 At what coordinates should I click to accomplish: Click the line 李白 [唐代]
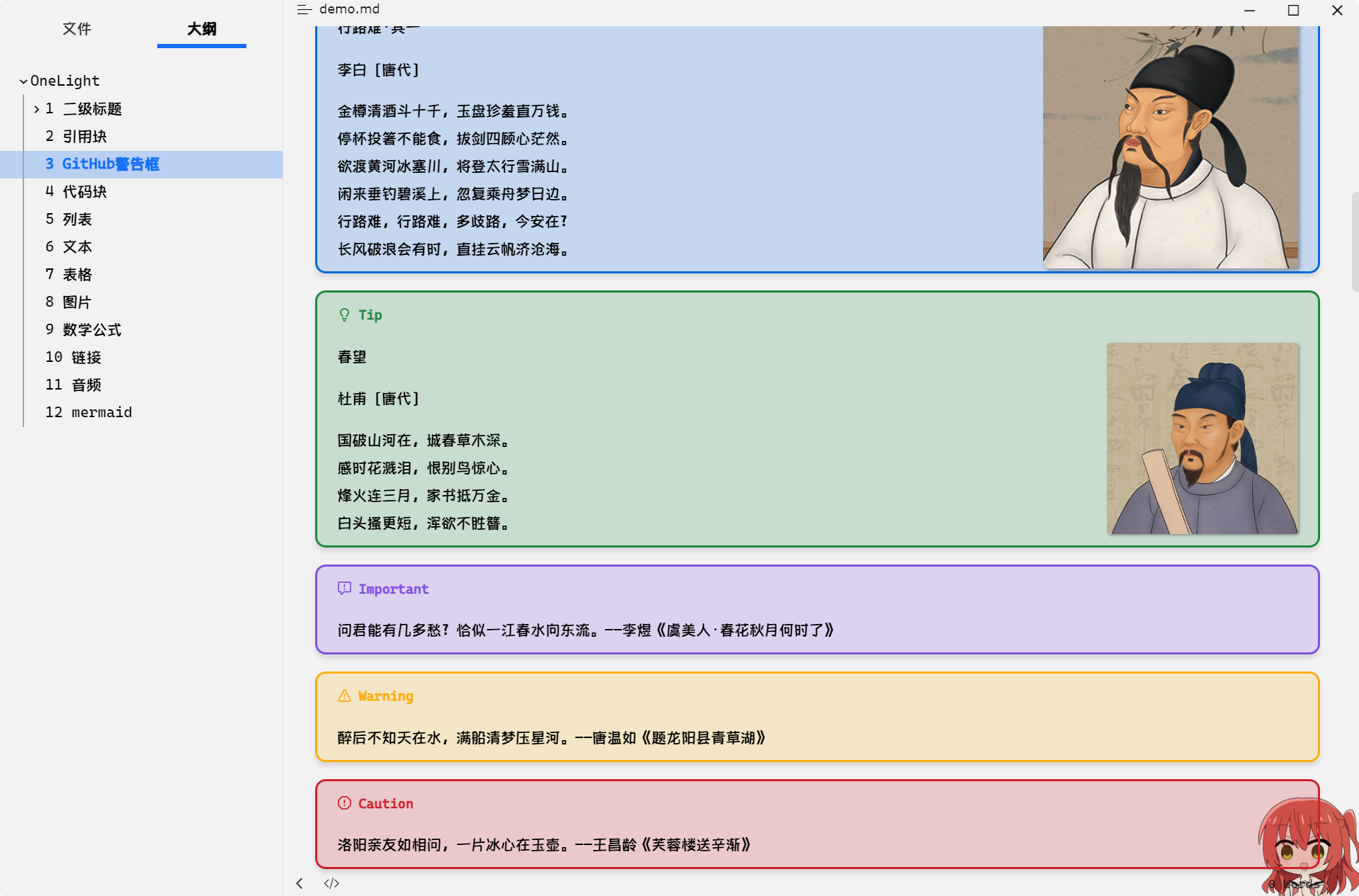[378, 69]
